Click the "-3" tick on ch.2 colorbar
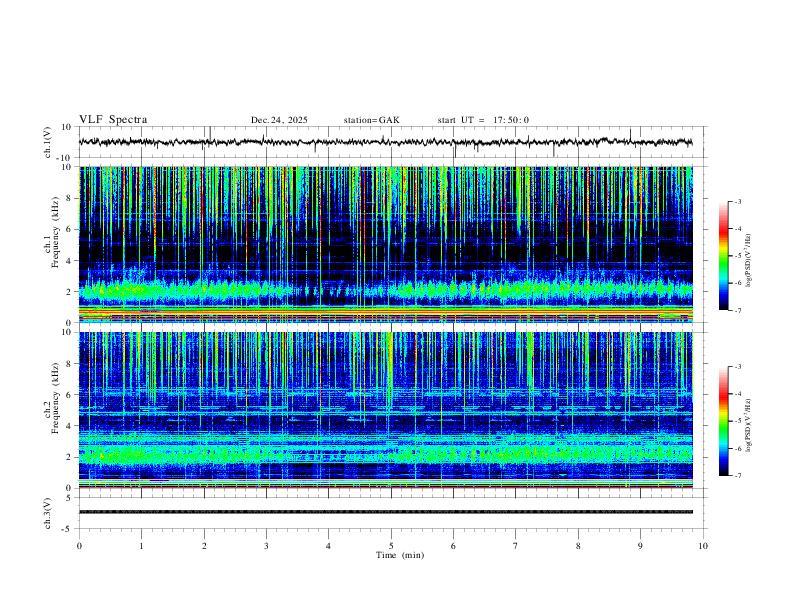This screenshot has height=612, width=792. pyautogui.click(x=738, y=367)
